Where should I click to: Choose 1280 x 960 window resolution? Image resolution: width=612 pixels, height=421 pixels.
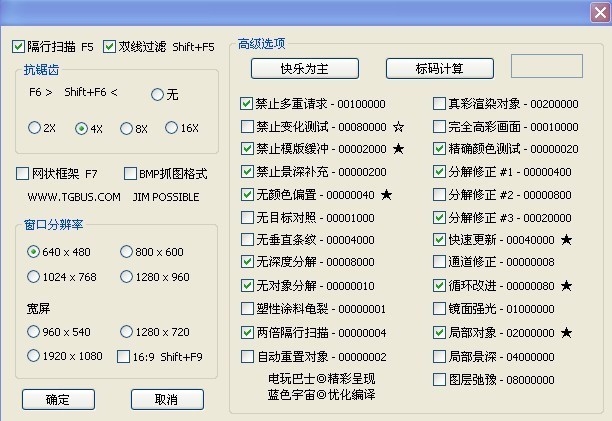tap(126, 277)
